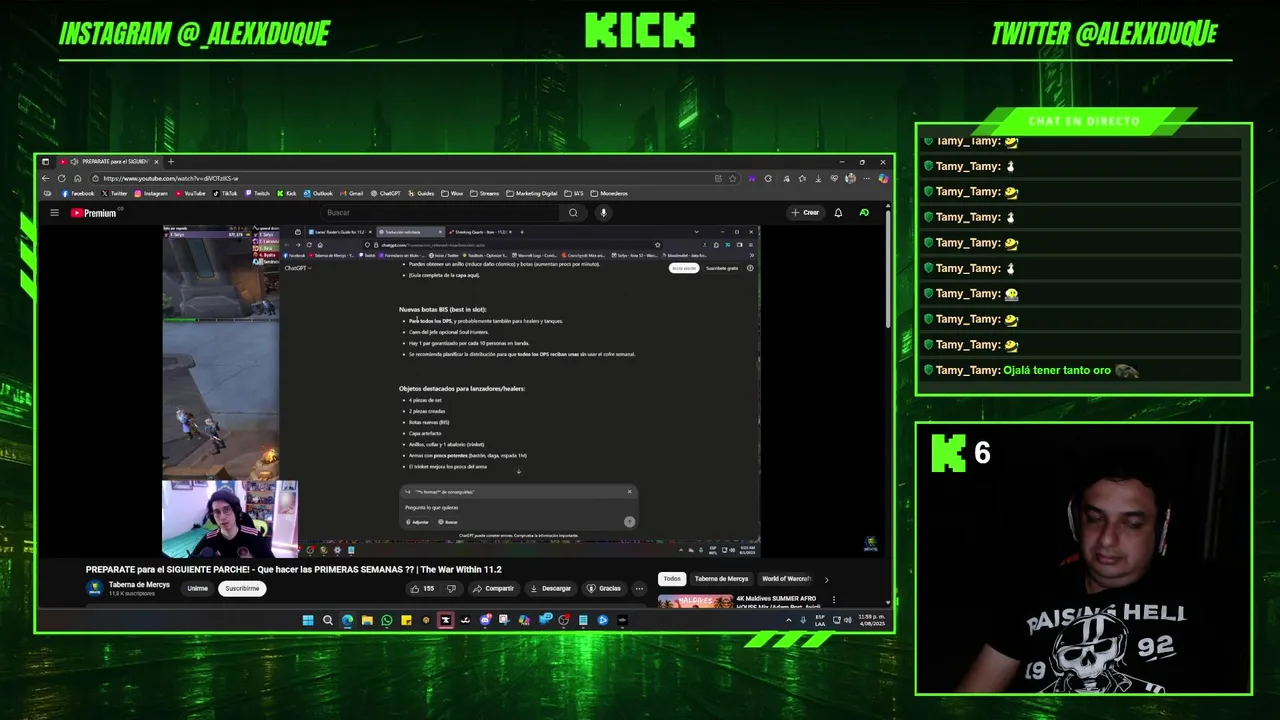This screenshot has width=1280, height=720.
Task: Click the YouTube Premium logo
Action: click(96, 212)
